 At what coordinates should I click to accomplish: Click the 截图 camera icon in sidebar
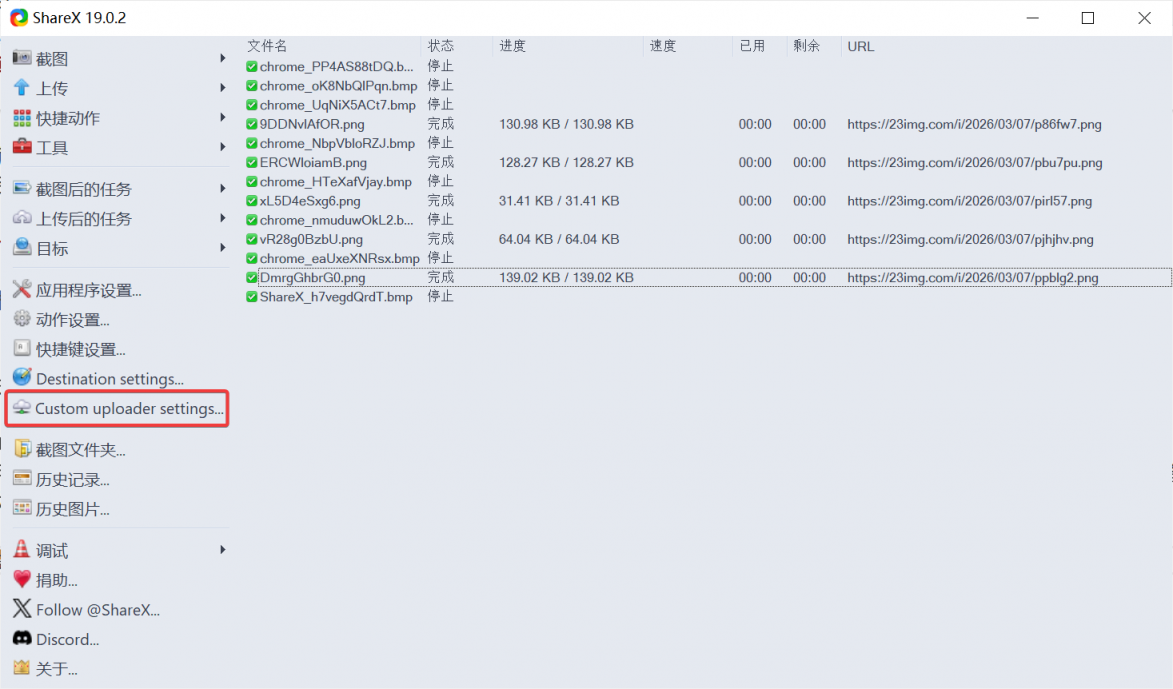pyautogui.click(x=21, y=59)
